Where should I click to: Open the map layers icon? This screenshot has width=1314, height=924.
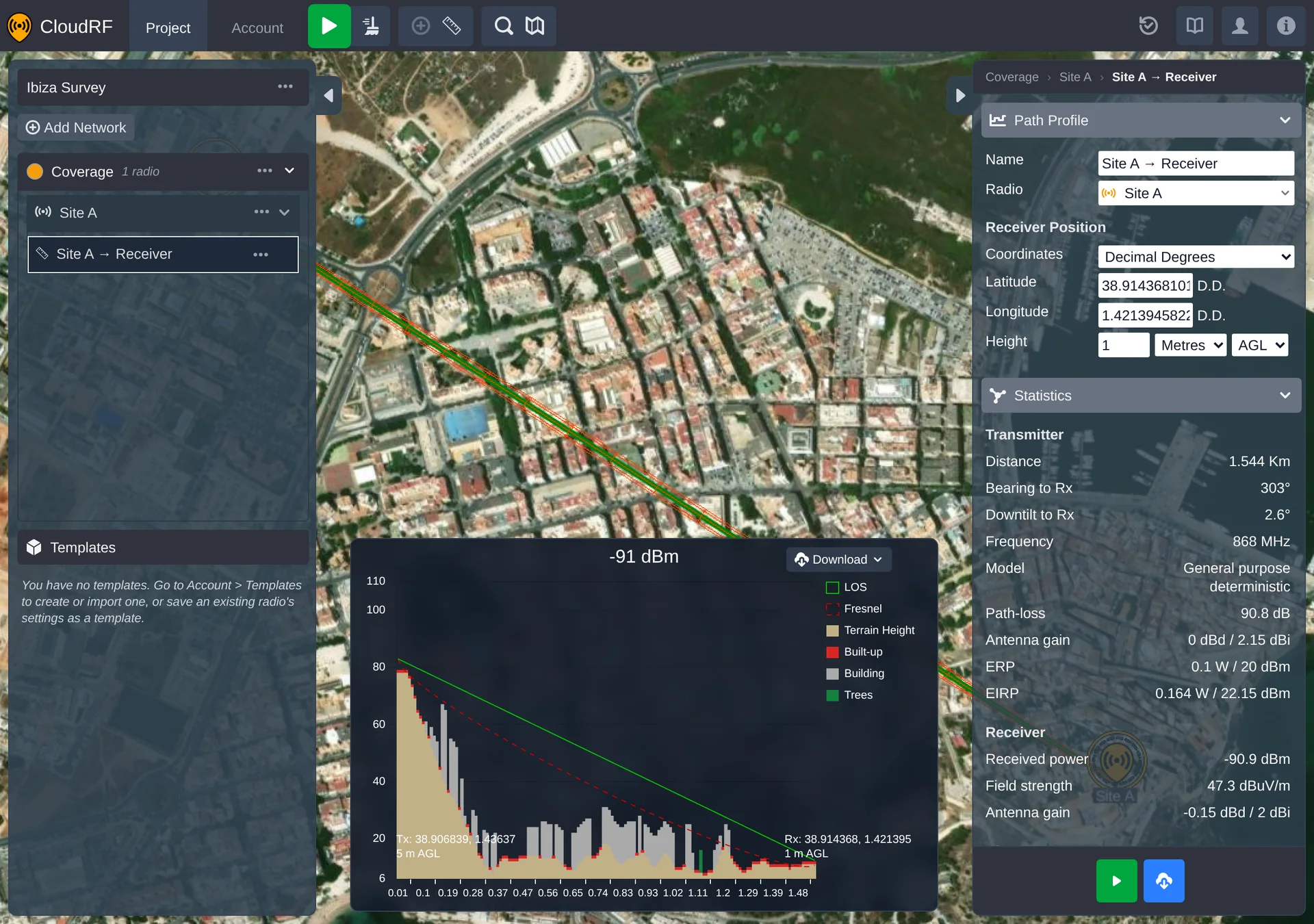tap(534, 26)
